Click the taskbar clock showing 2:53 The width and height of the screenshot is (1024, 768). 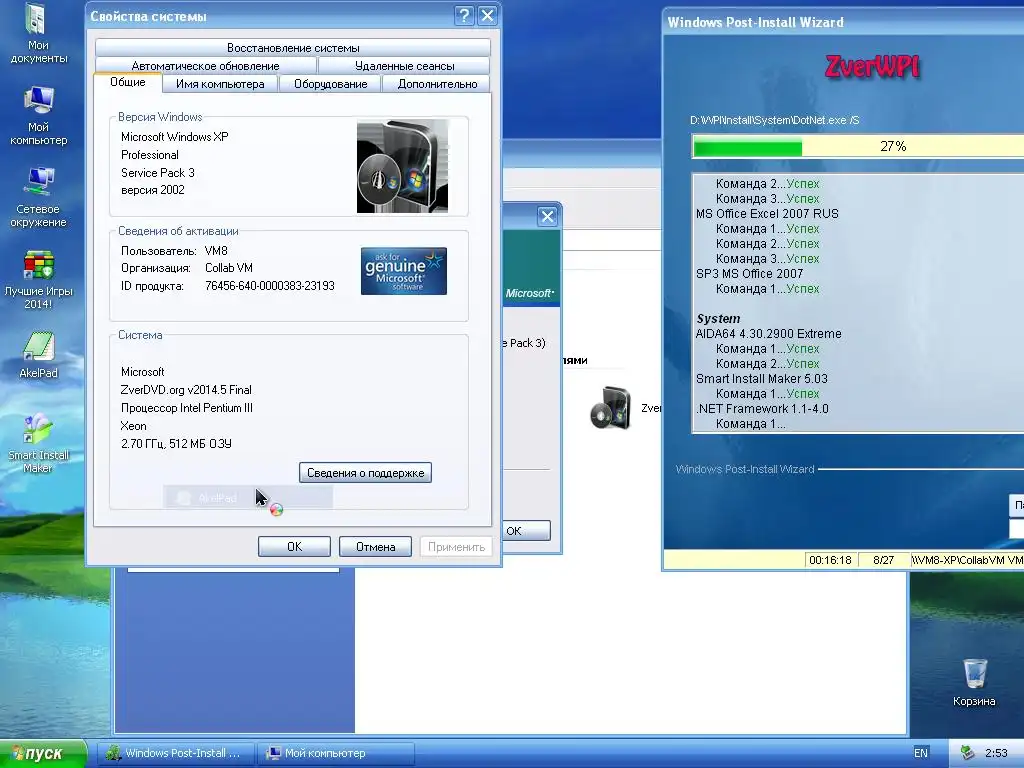click(996, 753)
